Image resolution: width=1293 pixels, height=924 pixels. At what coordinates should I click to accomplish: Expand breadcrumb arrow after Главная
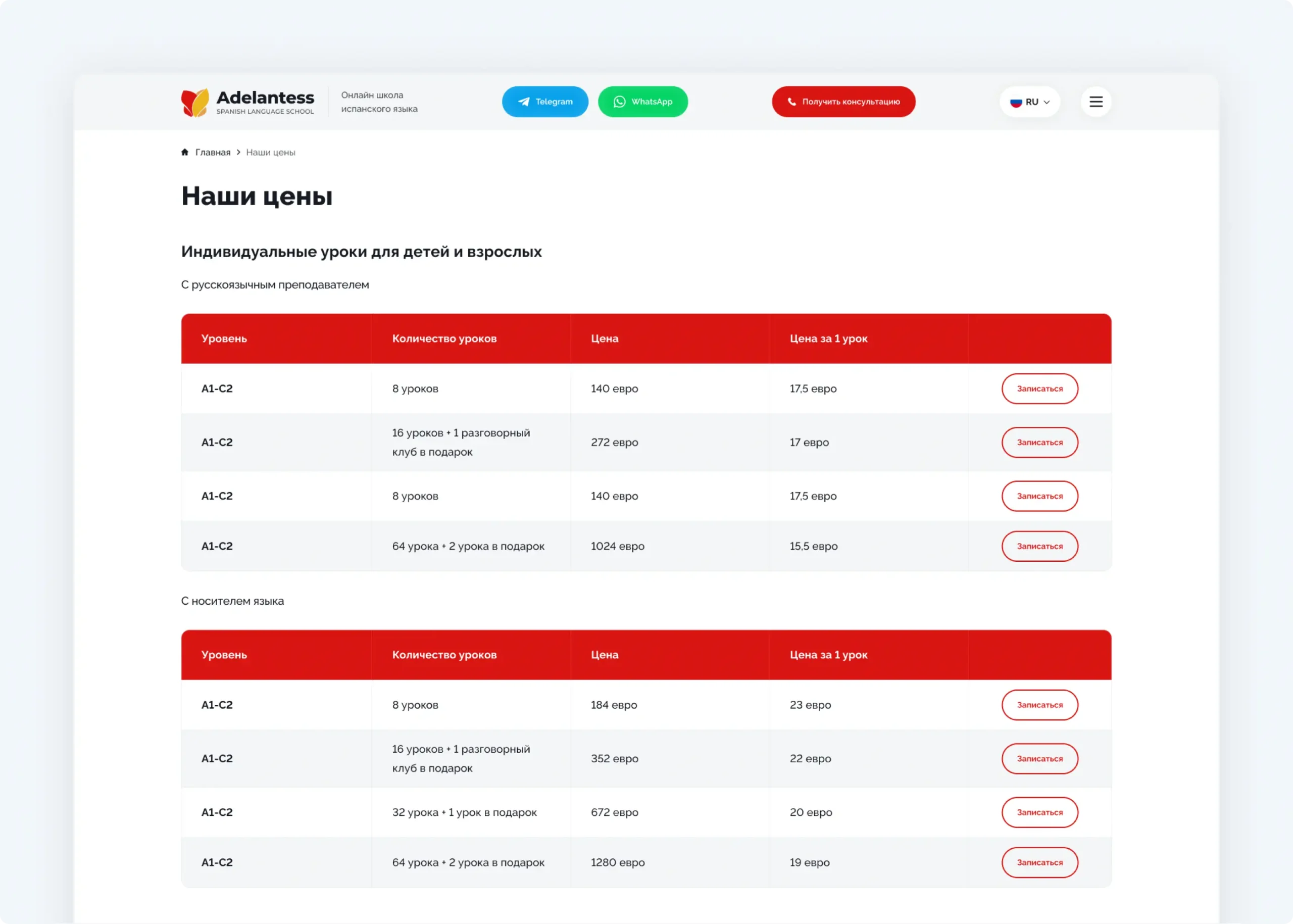pyautogui.click(x=238, y=153)
